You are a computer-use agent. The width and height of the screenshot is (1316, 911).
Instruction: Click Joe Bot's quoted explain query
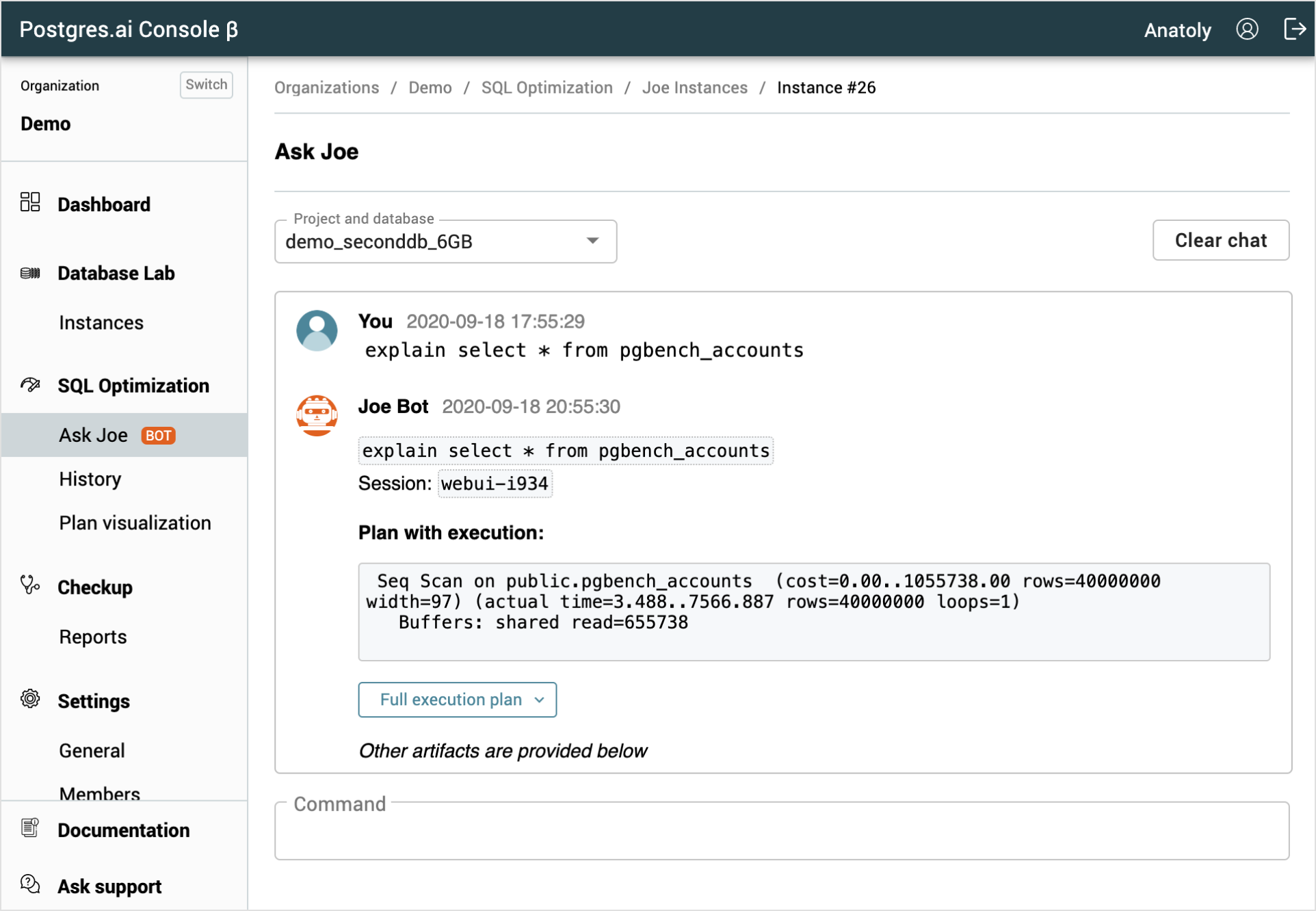pyautogui.click(x=566, y=451)
